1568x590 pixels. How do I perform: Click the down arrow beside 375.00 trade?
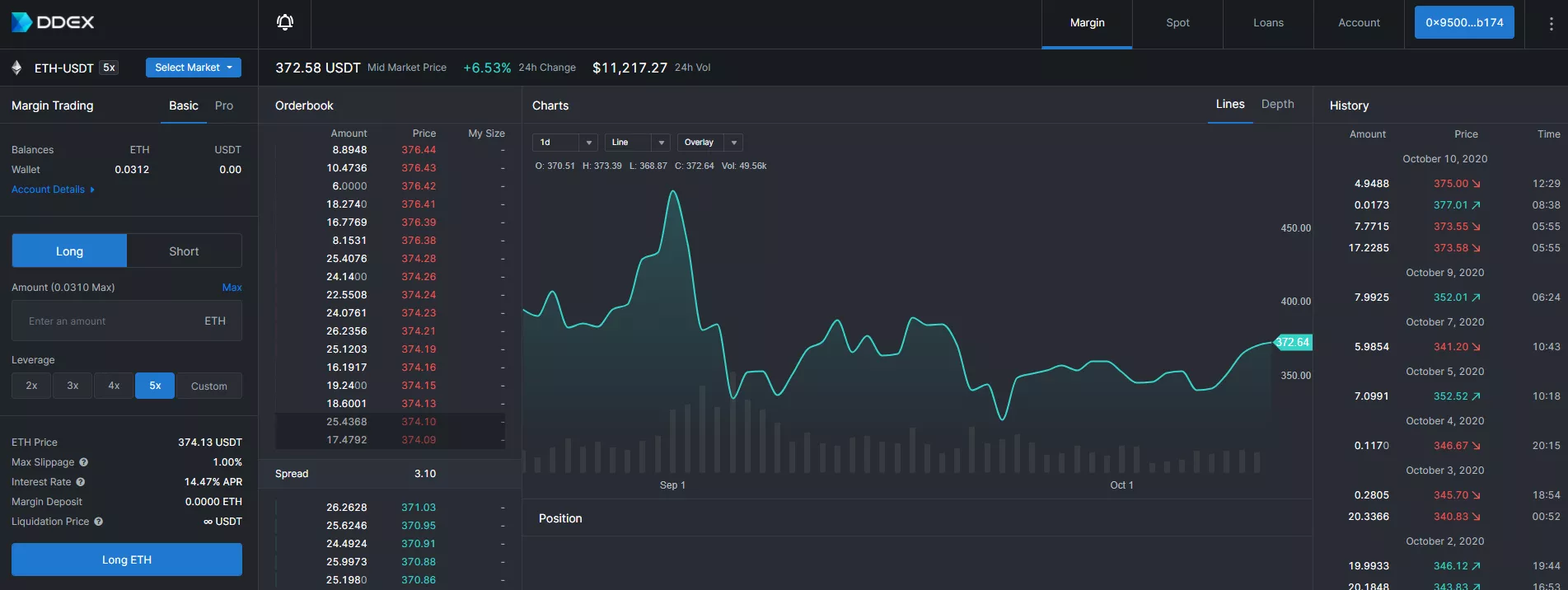(x=1476, y=184)
